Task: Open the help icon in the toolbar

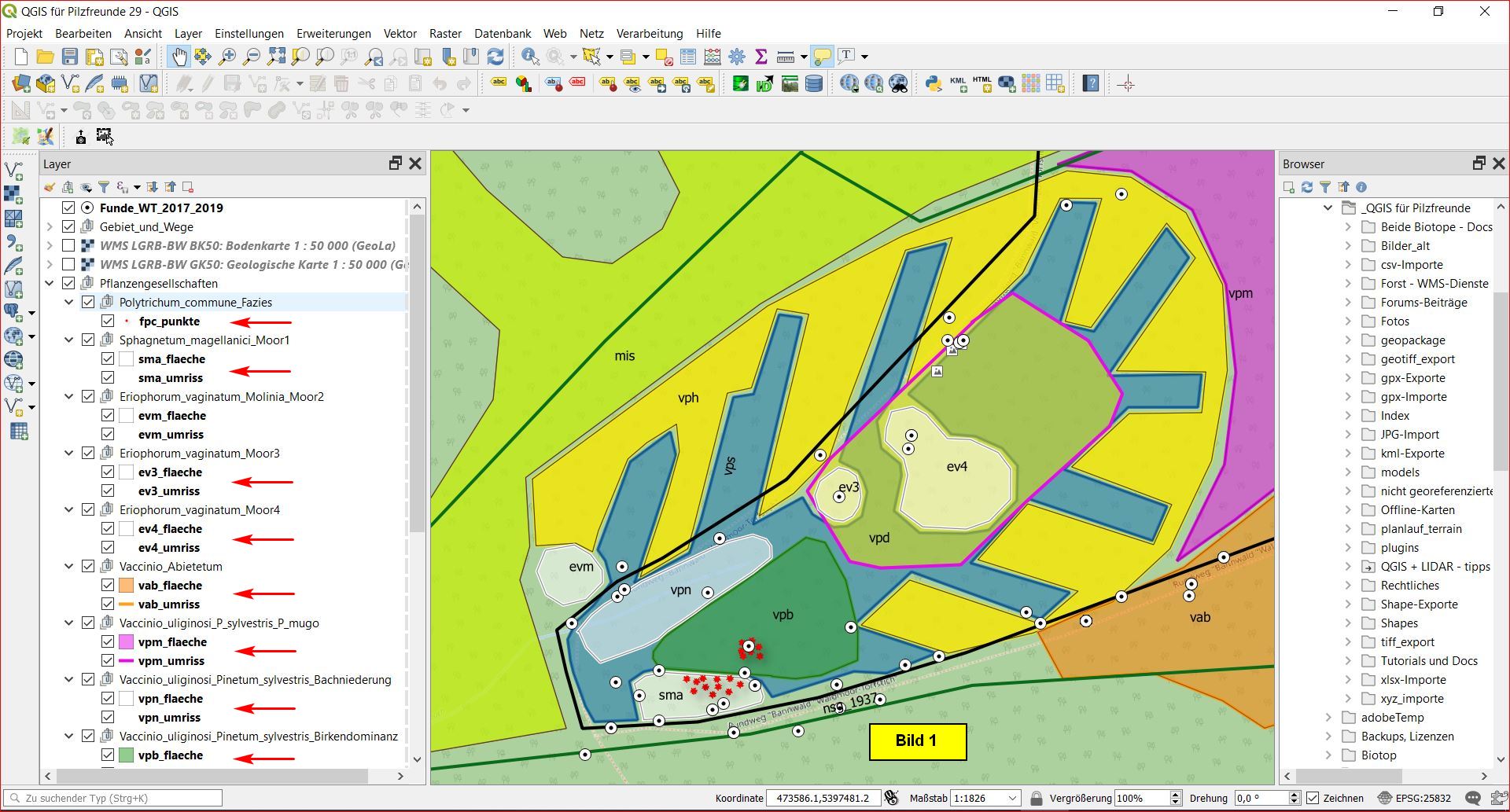Action: [1090, 83]
